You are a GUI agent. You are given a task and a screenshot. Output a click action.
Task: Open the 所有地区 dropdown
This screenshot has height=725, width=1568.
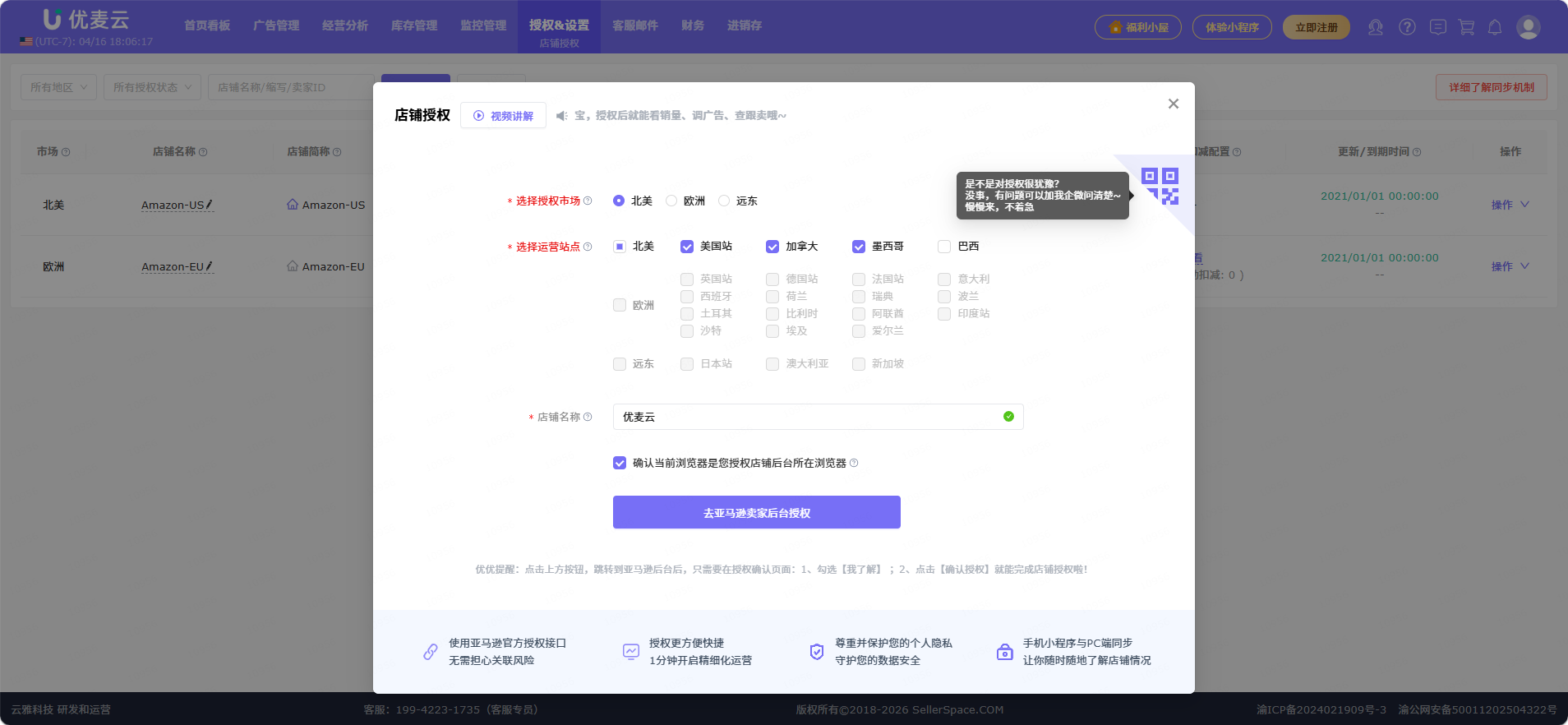click(58, 87)
